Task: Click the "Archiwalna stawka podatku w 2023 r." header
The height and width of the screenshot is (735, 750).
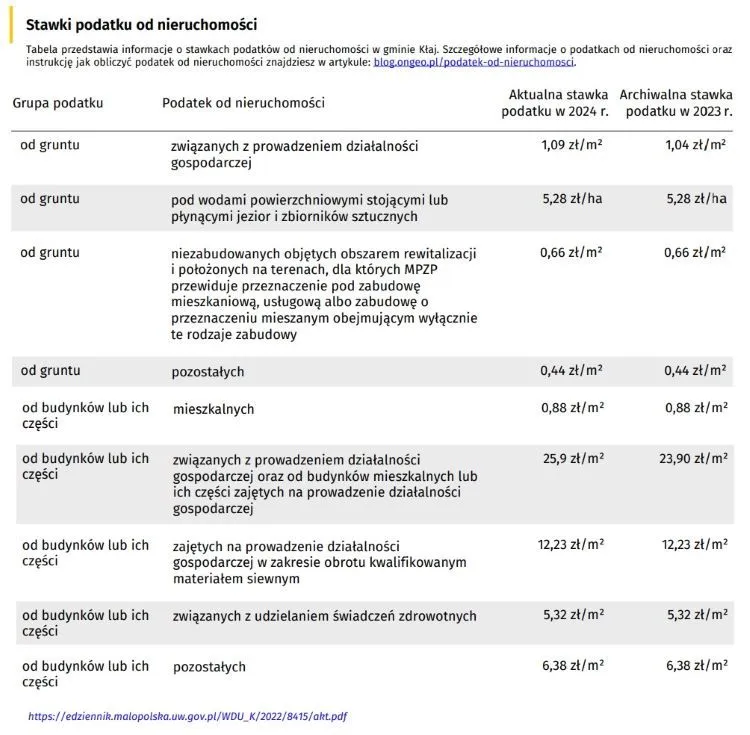Action: 677,103
